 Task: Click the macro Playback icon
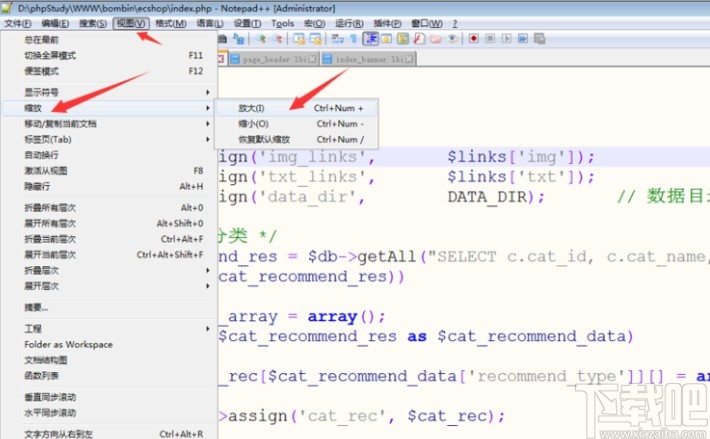tap(506, 38)
